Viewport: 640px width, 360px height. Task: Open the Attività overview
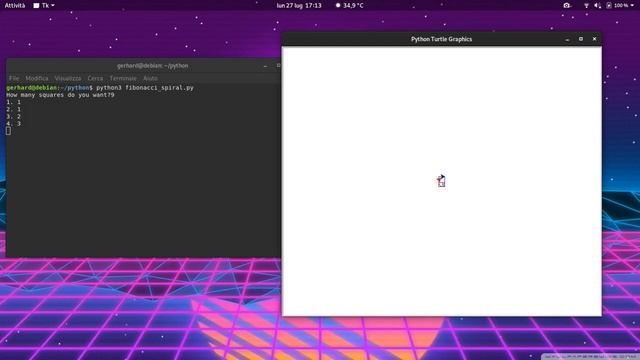coord(15,5)
